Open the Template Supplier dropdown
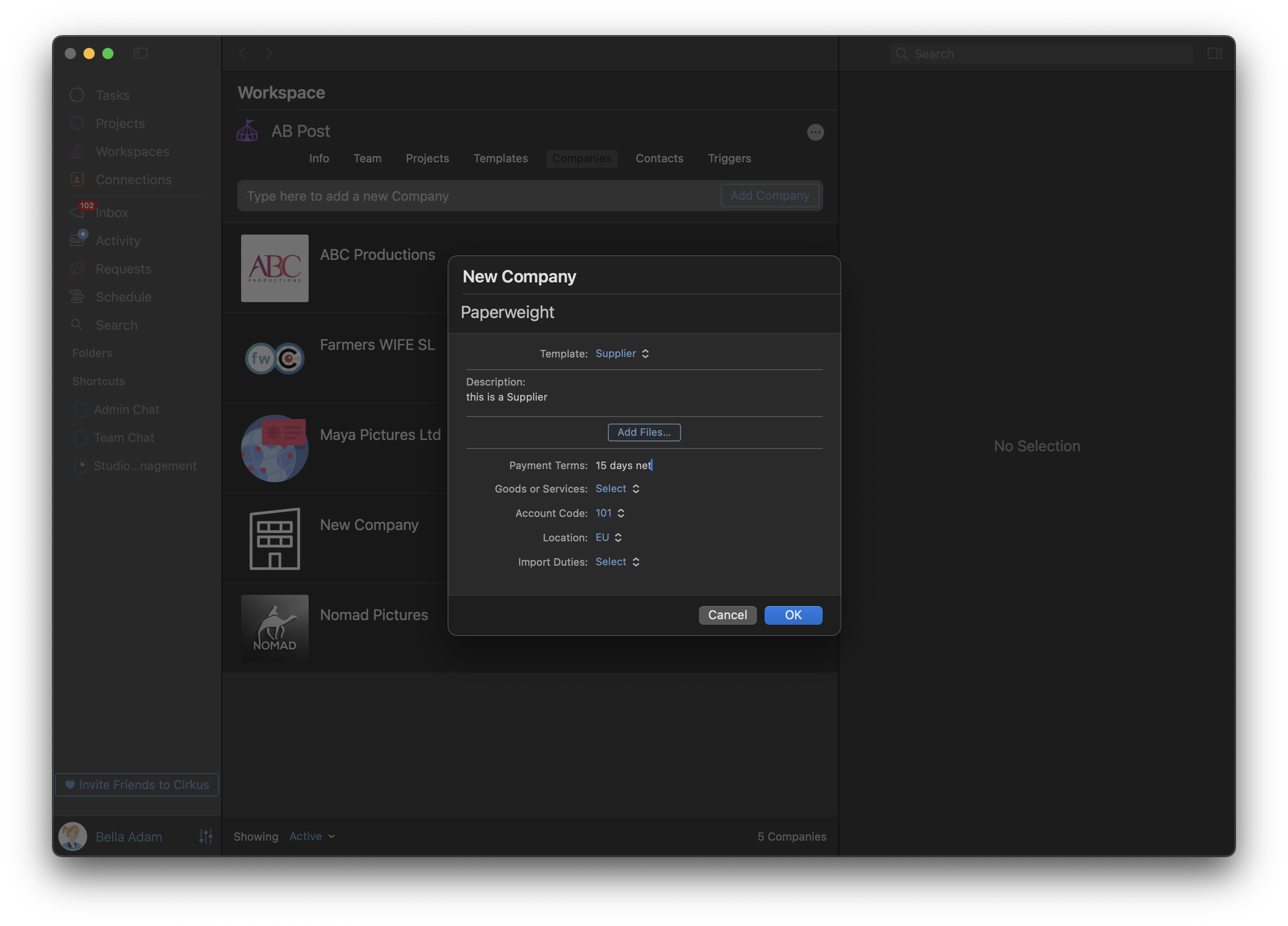Viewport: 1288px width, 926px height. pyautogui.click(x=622, y=353)
